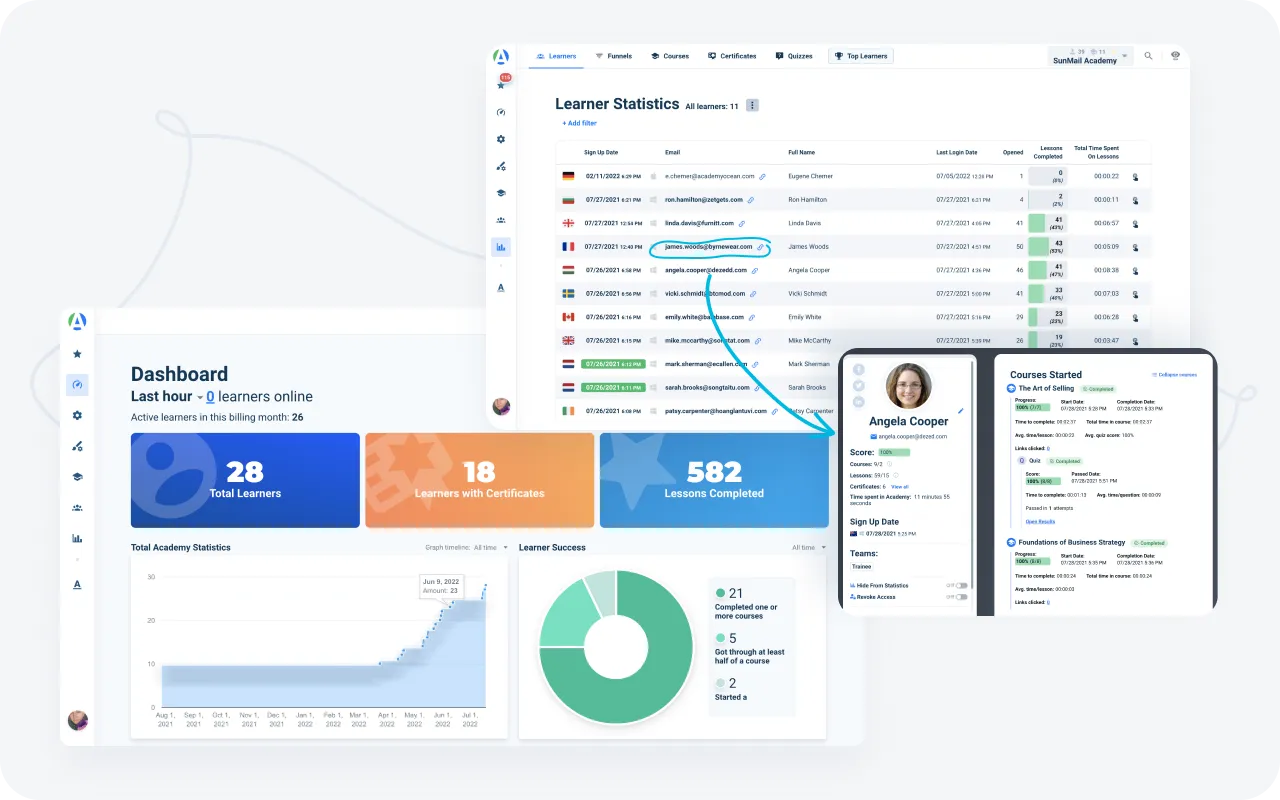Toggle the Hide From Statistics switch
1280x800 pixels.
click(961, 585)
